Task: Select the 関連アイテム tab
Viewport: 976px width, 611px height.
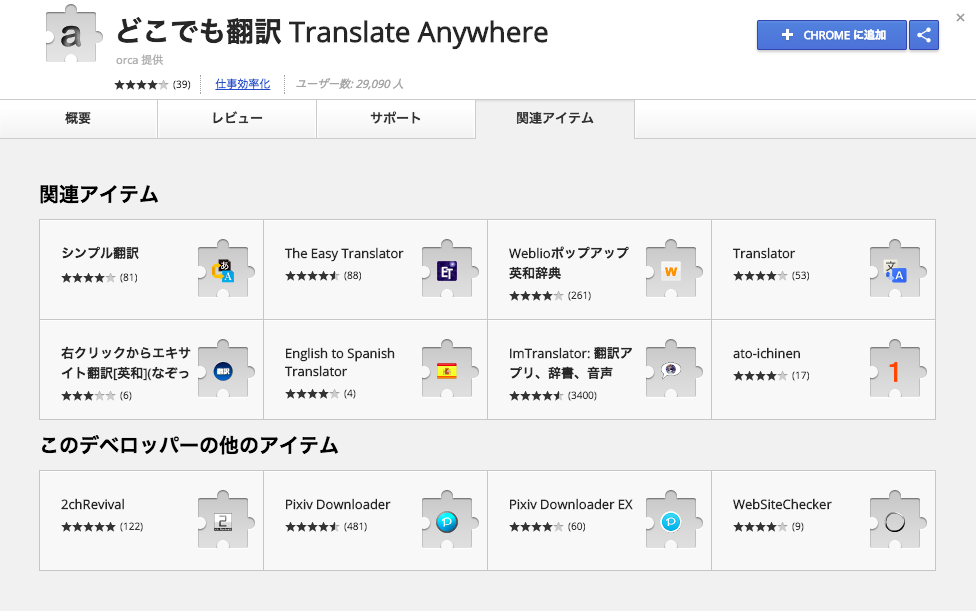Action: tap(555, 118)
